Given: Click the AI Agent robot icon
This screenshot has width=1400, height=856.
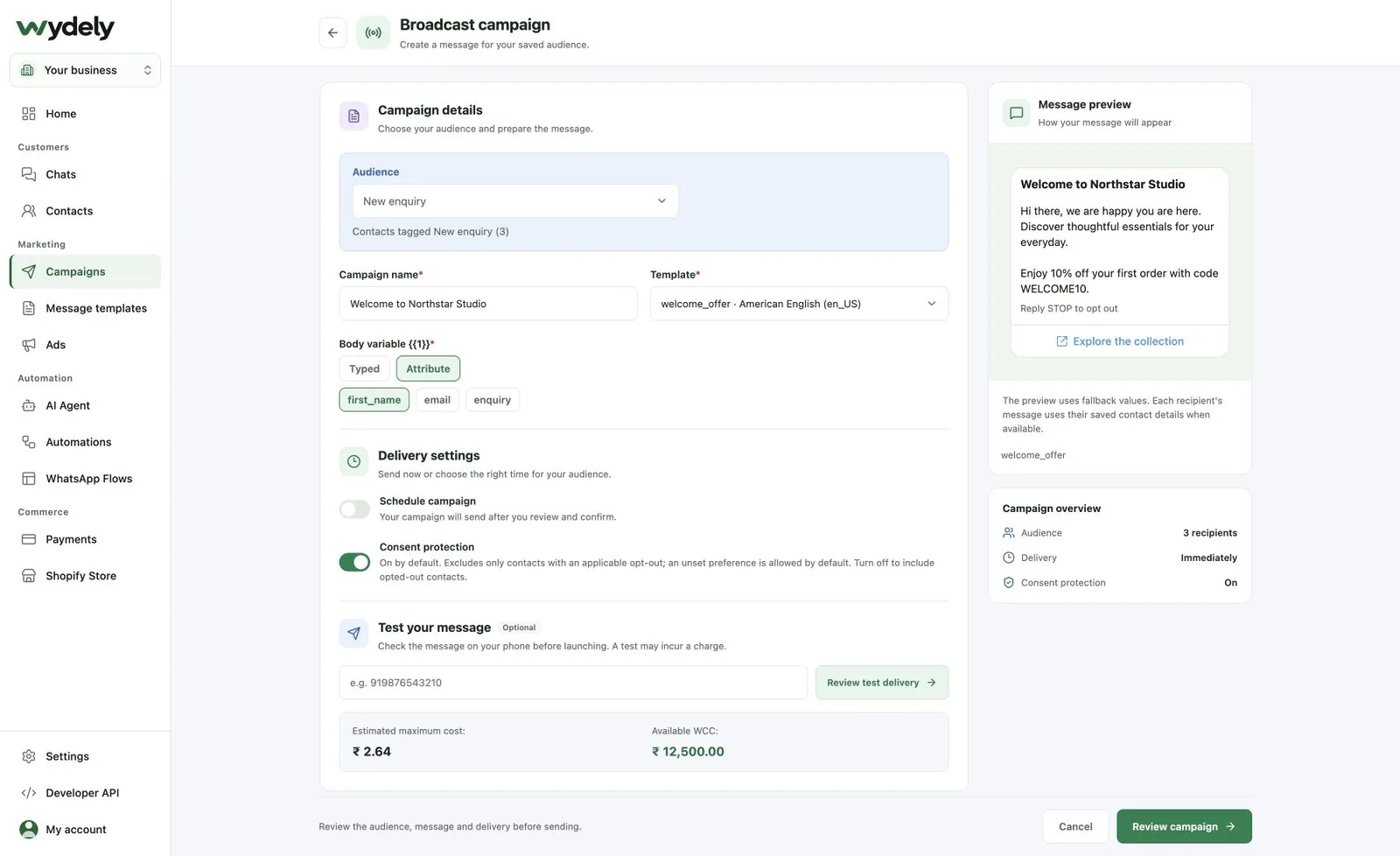Looking at the screenshot, I should point(29,405).
